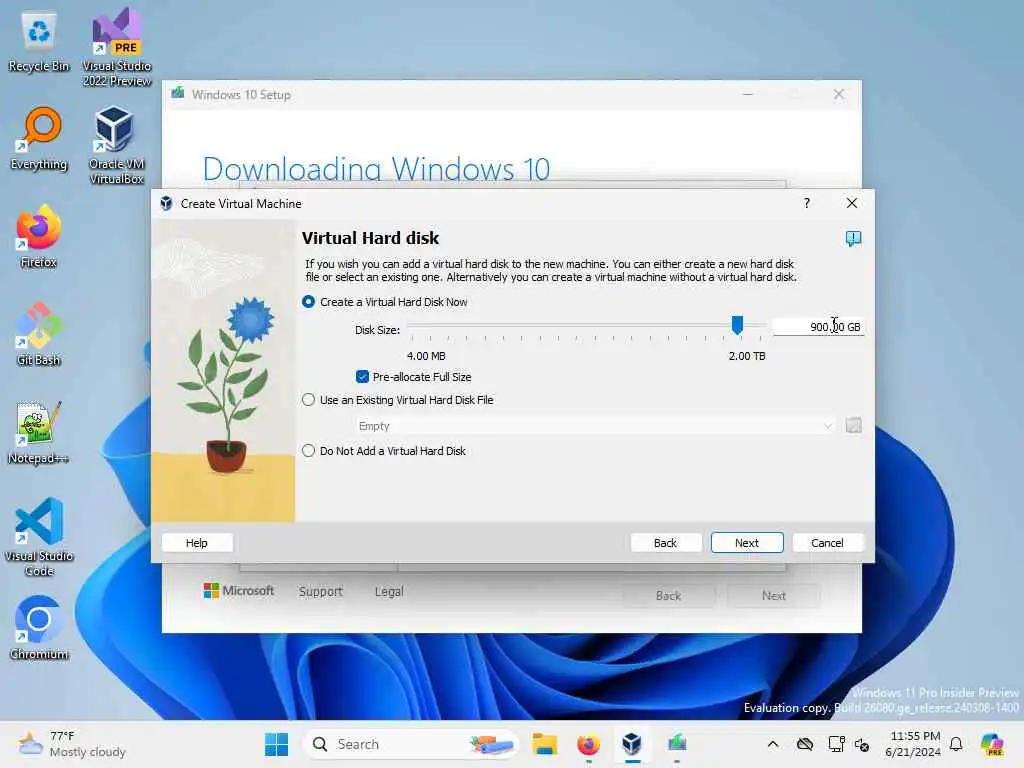Click the disk size 900.00 GB field
1024x768 pixels.
(818, 327)
